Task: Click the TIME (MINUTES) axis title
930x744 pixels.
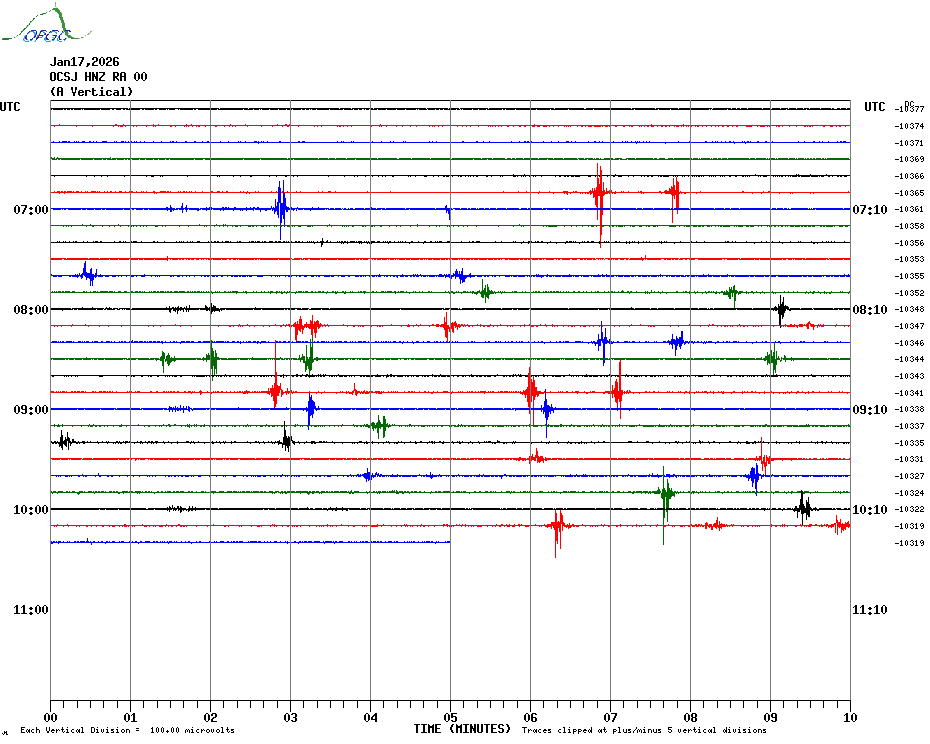Action: tap(462, 729)
